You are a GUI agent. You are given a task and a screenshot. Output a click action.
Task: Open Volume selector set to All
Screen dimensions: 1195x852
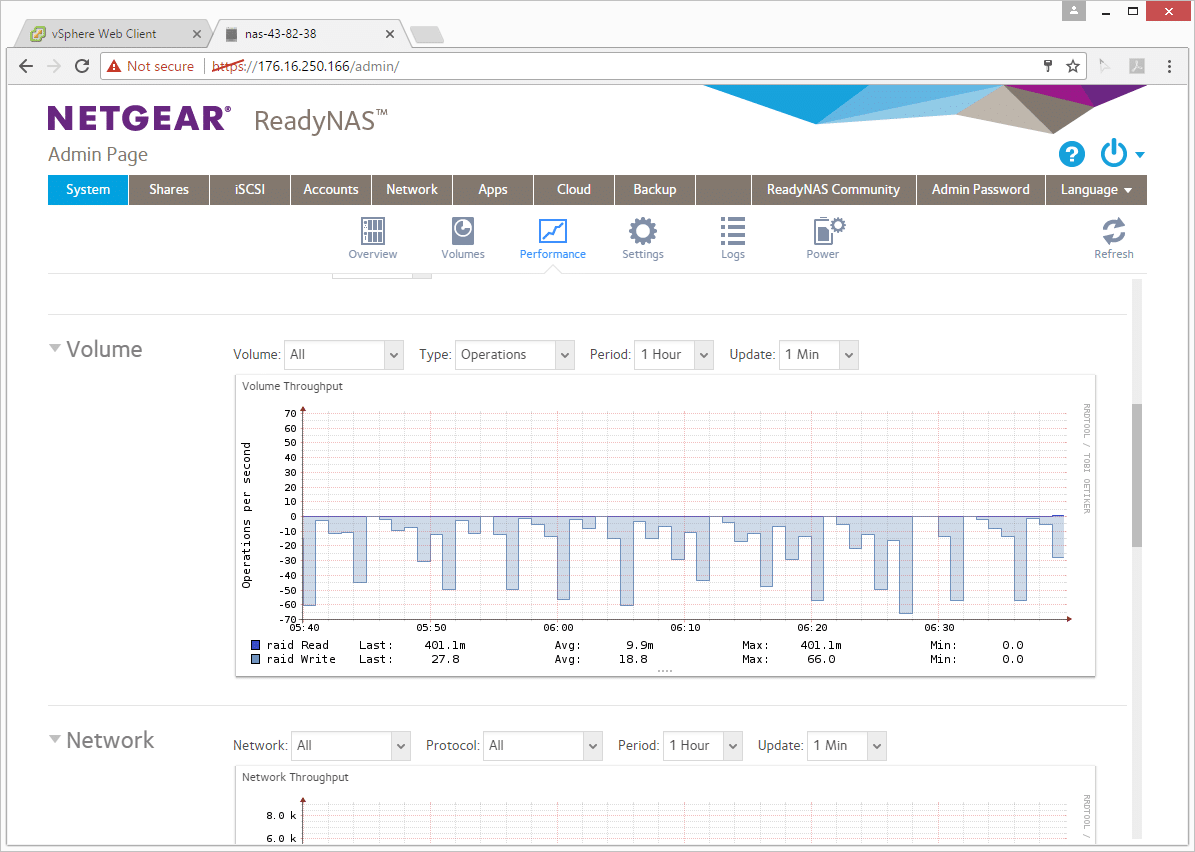point(344,355)
